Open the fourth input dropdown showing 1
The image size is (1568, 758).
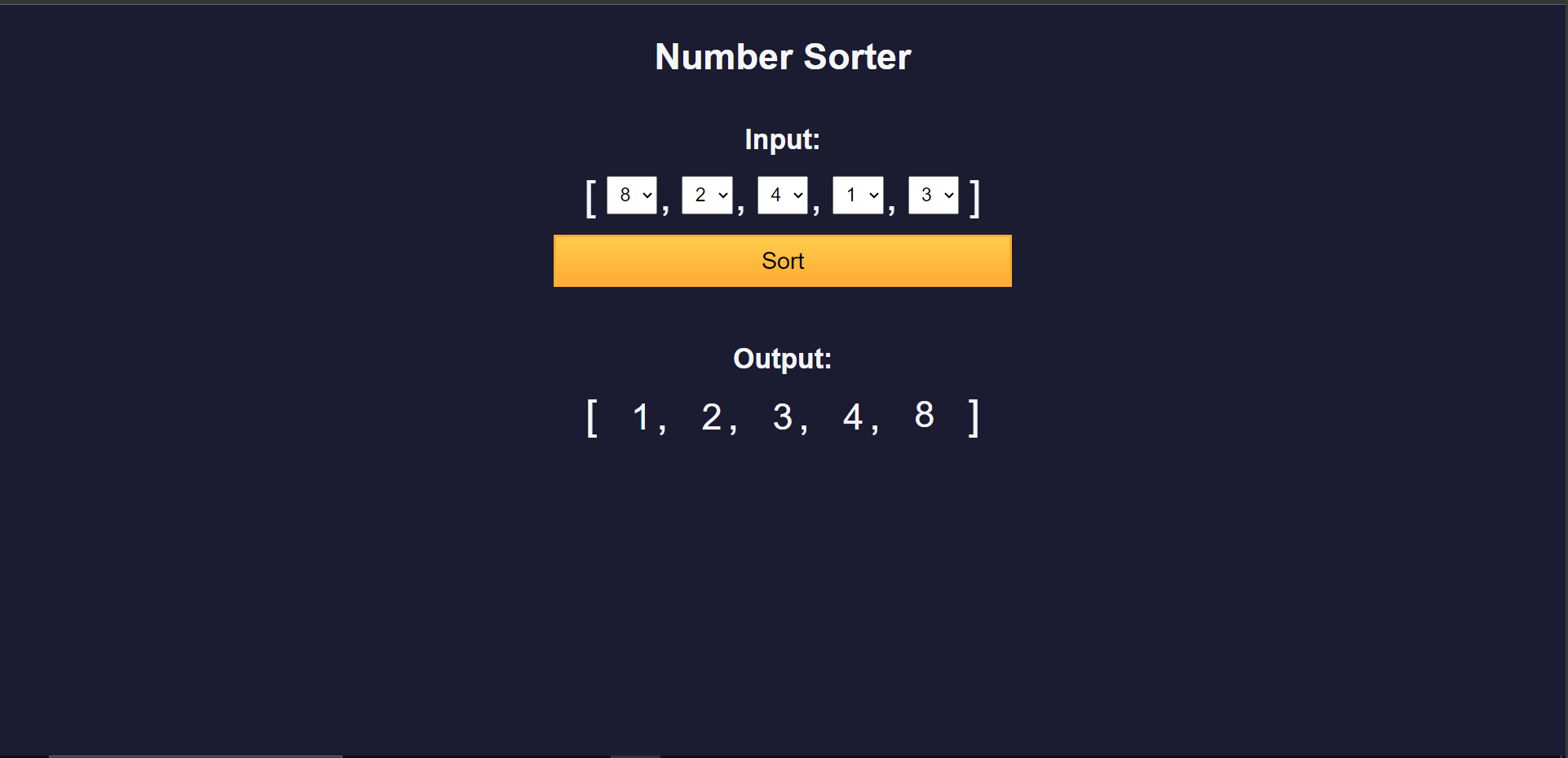click(x=858, y=196)
